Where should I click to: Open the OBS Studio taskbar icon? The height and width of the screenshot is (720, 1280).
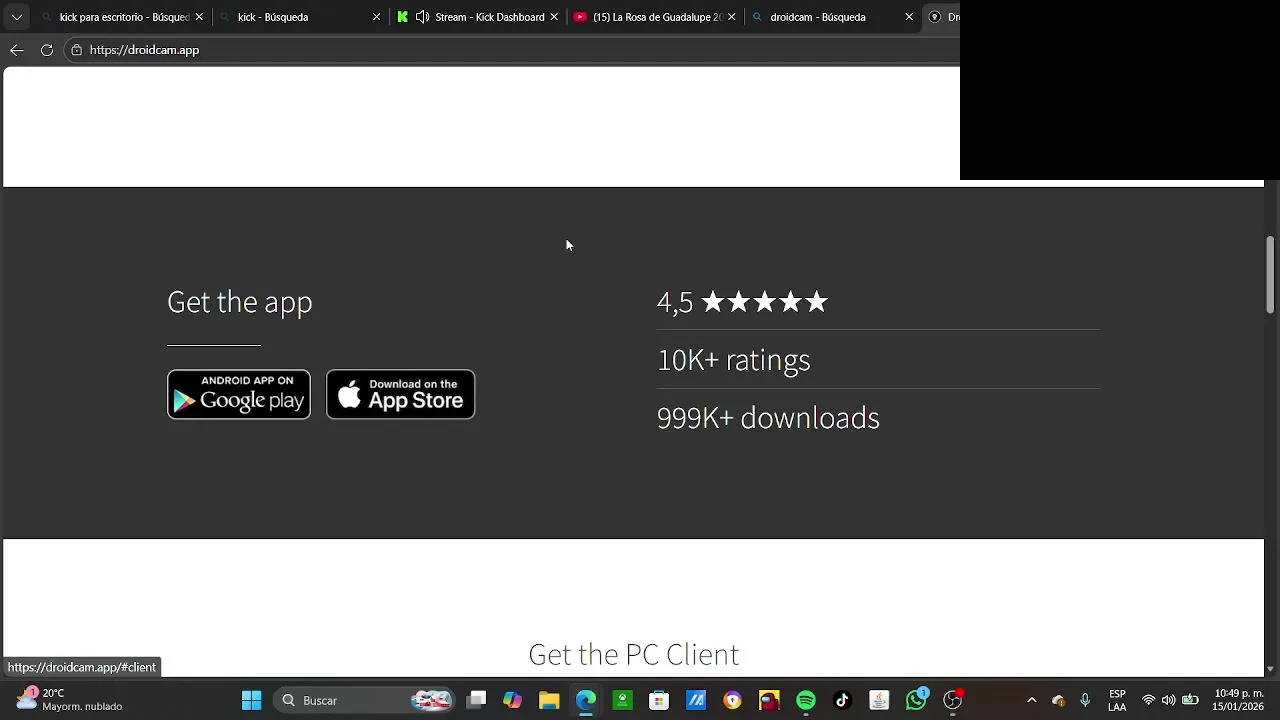[x=953, y=700]
